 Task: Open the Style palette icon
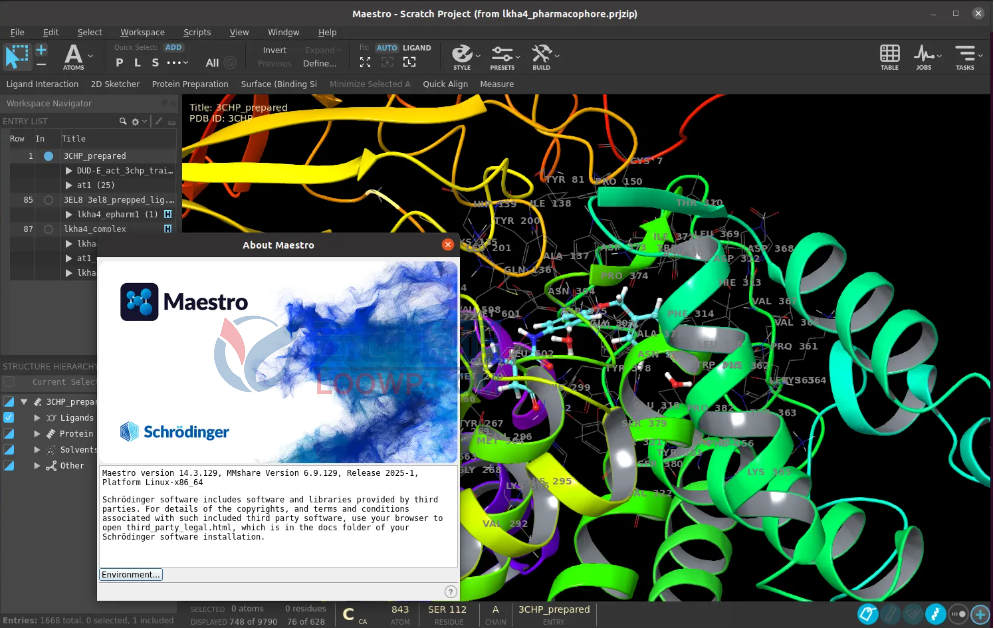click(462, 57)
